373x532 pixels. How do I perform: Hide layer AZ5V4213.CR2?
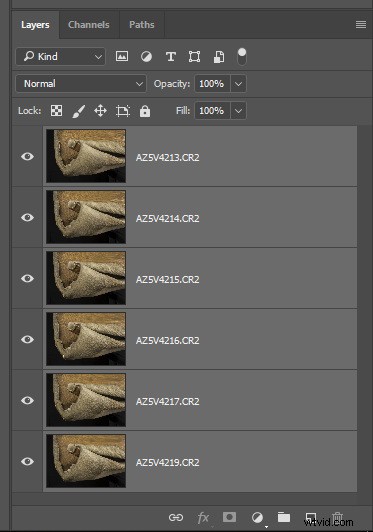[x=27, y=156]
